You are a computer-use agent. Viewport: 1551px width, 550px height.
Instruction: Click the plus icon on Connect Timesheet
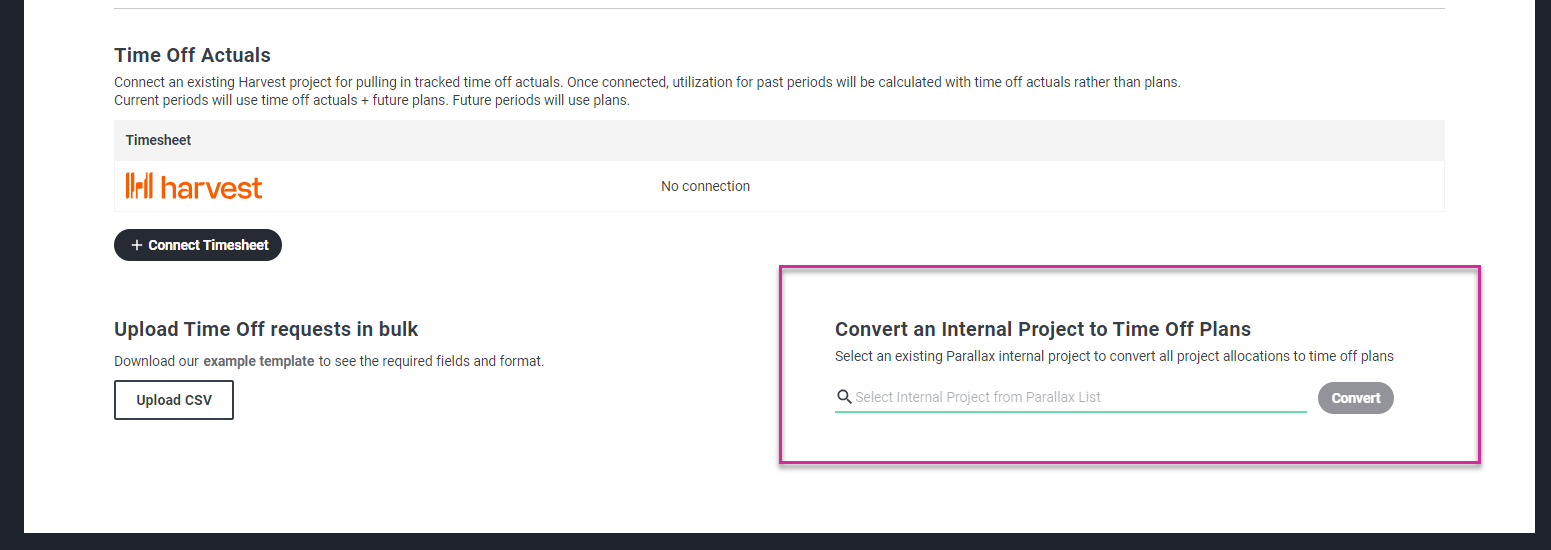point(137,245)
